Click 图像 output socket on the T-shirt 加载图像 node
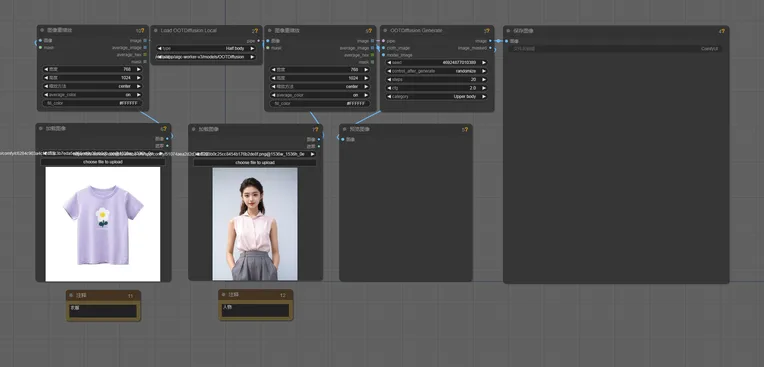 [x=167, y=139]
